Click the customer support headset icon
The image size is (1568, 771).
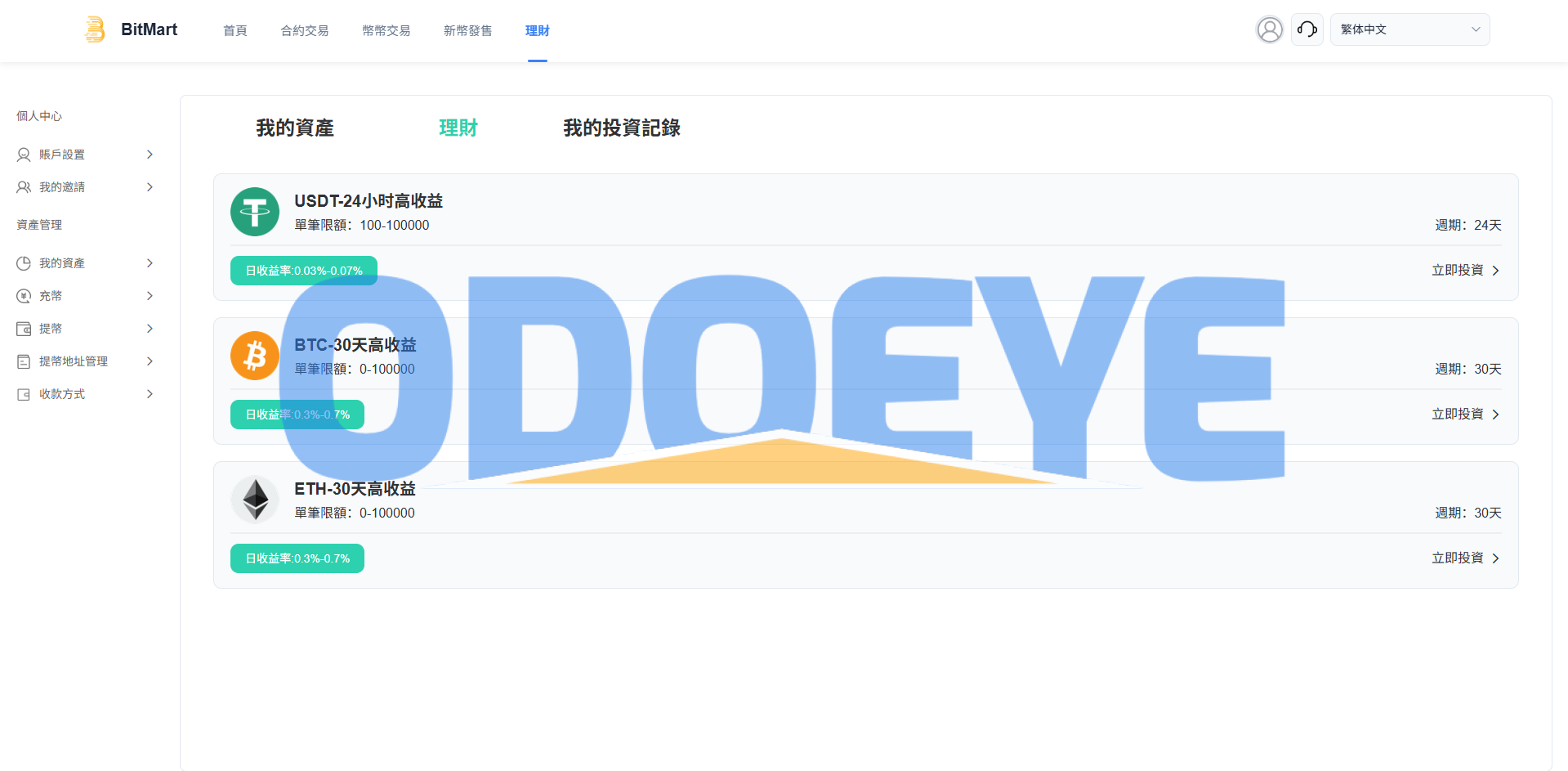1307,29
